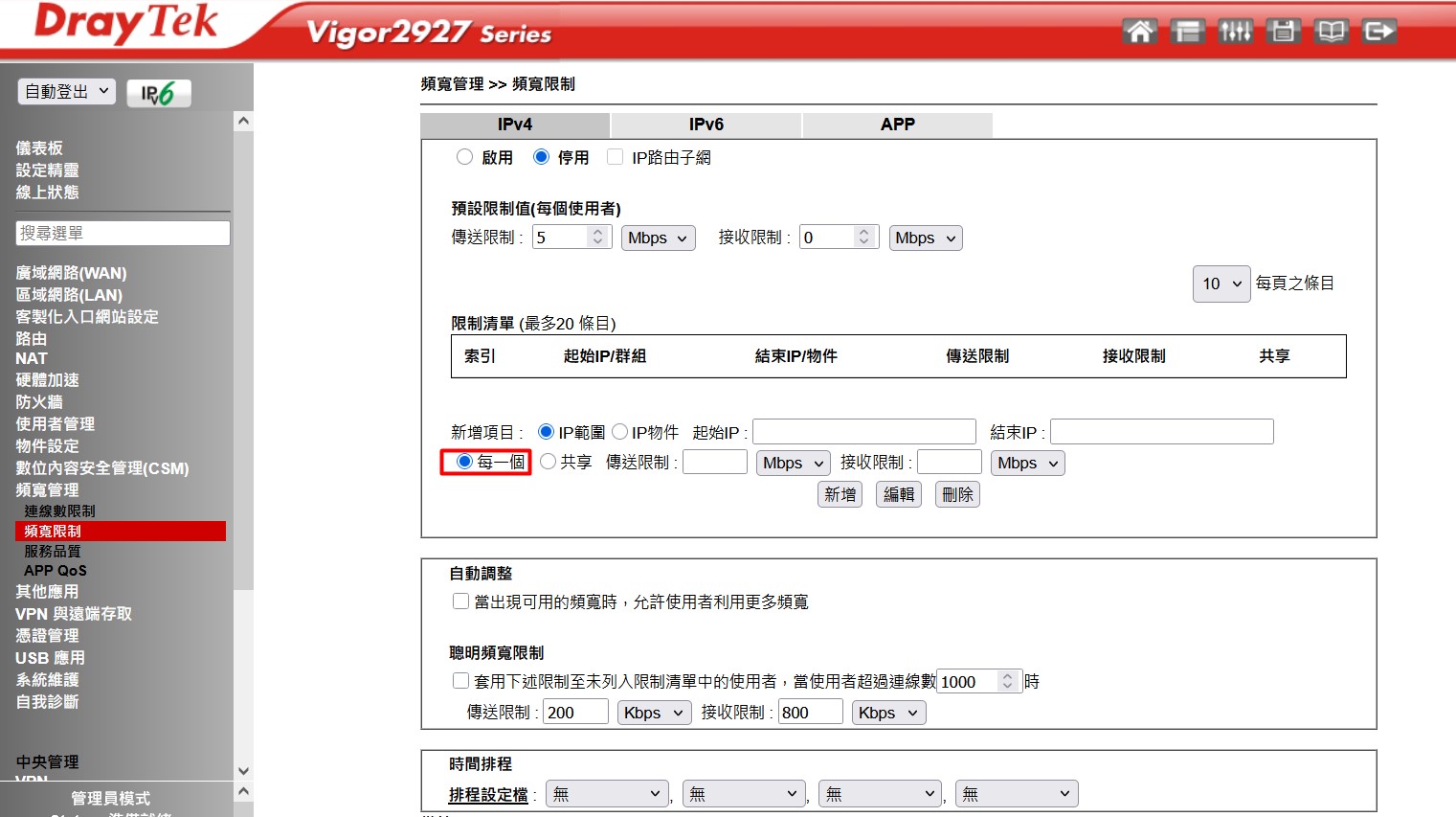Click the sliders settings icon in header
This screenshot has height=817, width=1456.
pyautogui.click(x=1235, y=32)
